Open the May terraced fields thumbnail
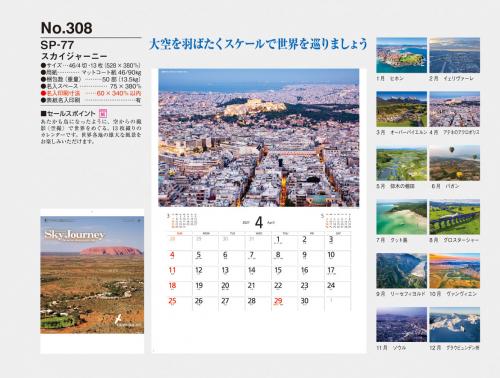This screenshot has height=378, width=500. (401, 163)
